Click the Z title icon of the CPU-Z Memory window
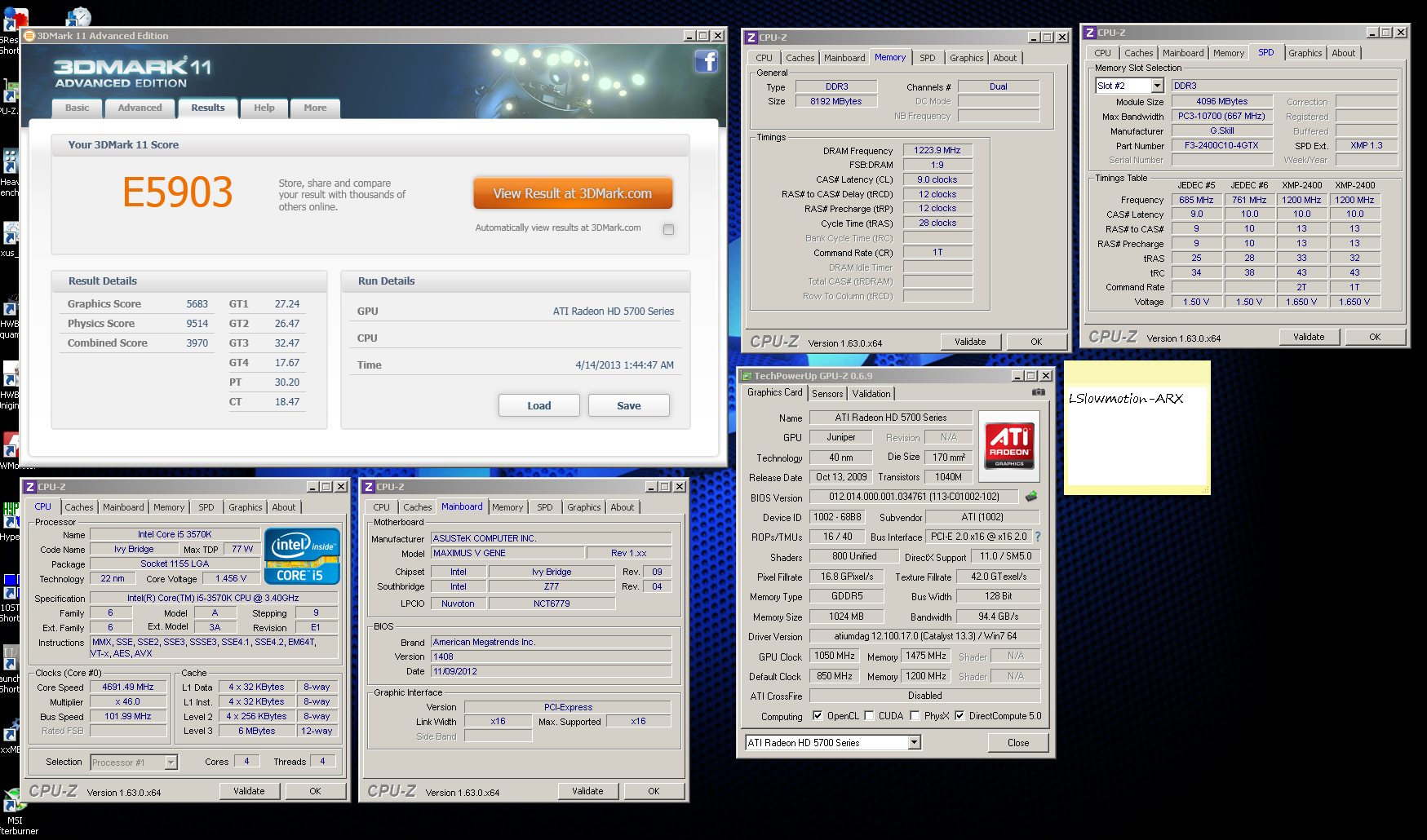The height and width of the screenshot is (840, 1427). click(751, 38)
